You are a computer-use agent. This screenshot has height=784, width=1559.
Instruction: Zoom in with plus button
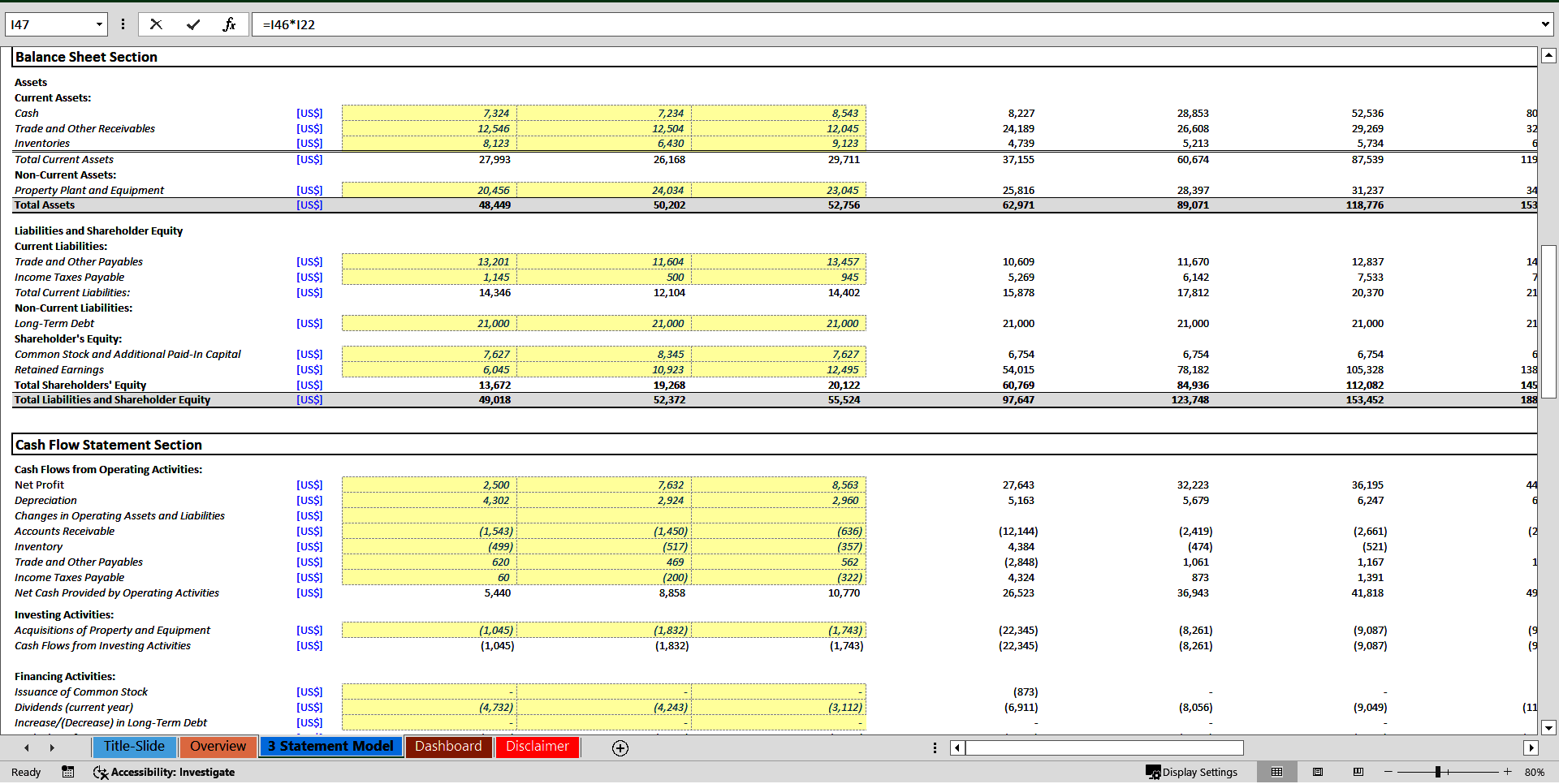pos(1508,772)
